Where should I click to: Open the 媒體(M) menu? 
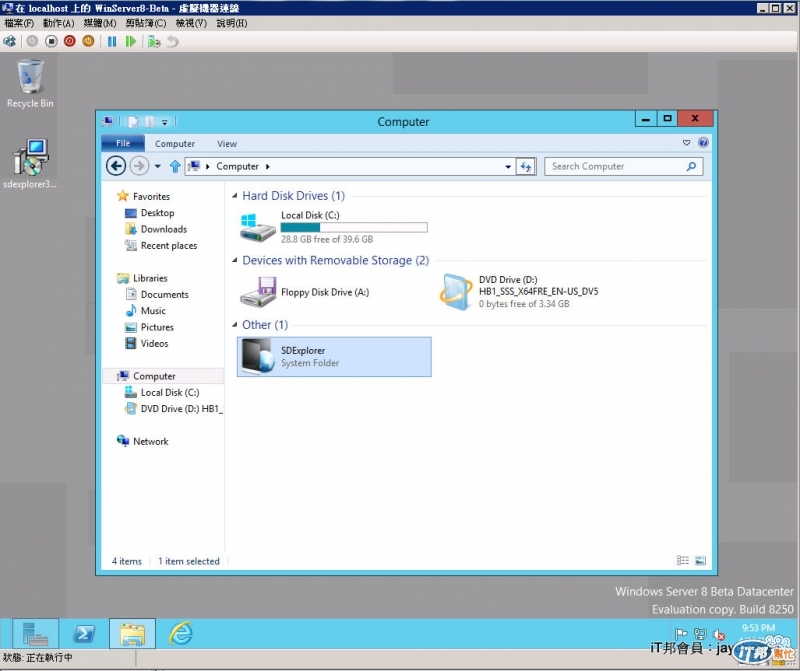point(100,23)
